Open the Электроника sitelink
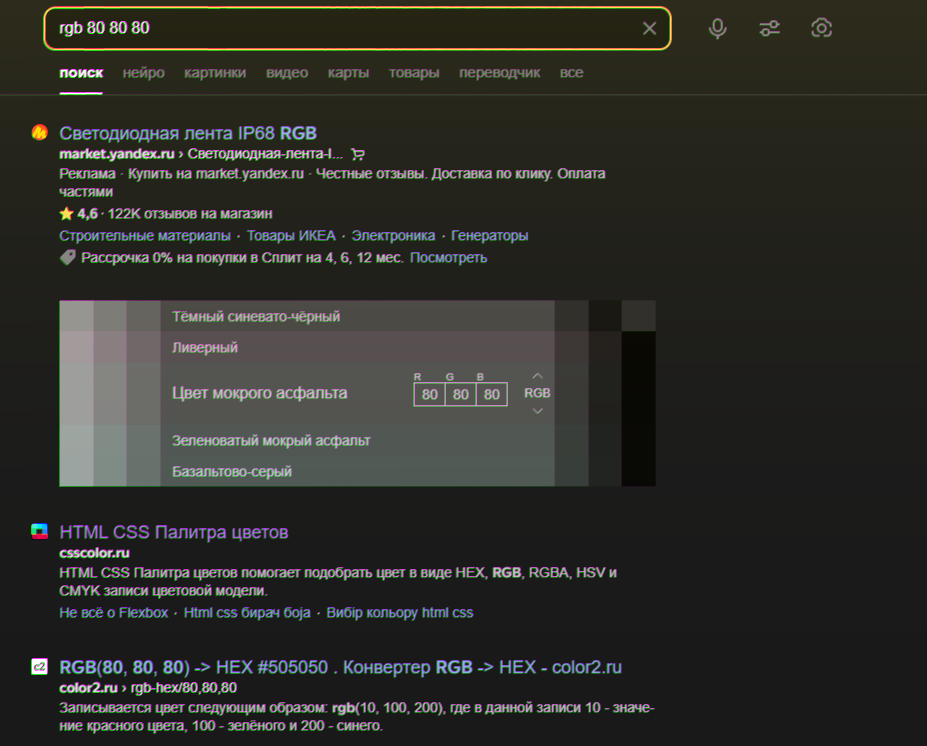 (x=393, y=236)
